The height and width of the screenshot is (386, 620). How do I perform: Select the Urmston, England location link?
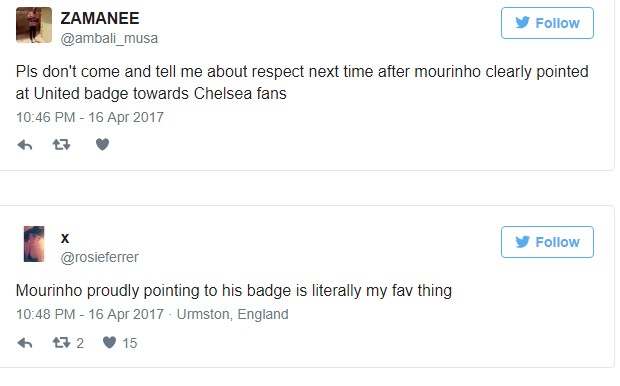[232, 314]
